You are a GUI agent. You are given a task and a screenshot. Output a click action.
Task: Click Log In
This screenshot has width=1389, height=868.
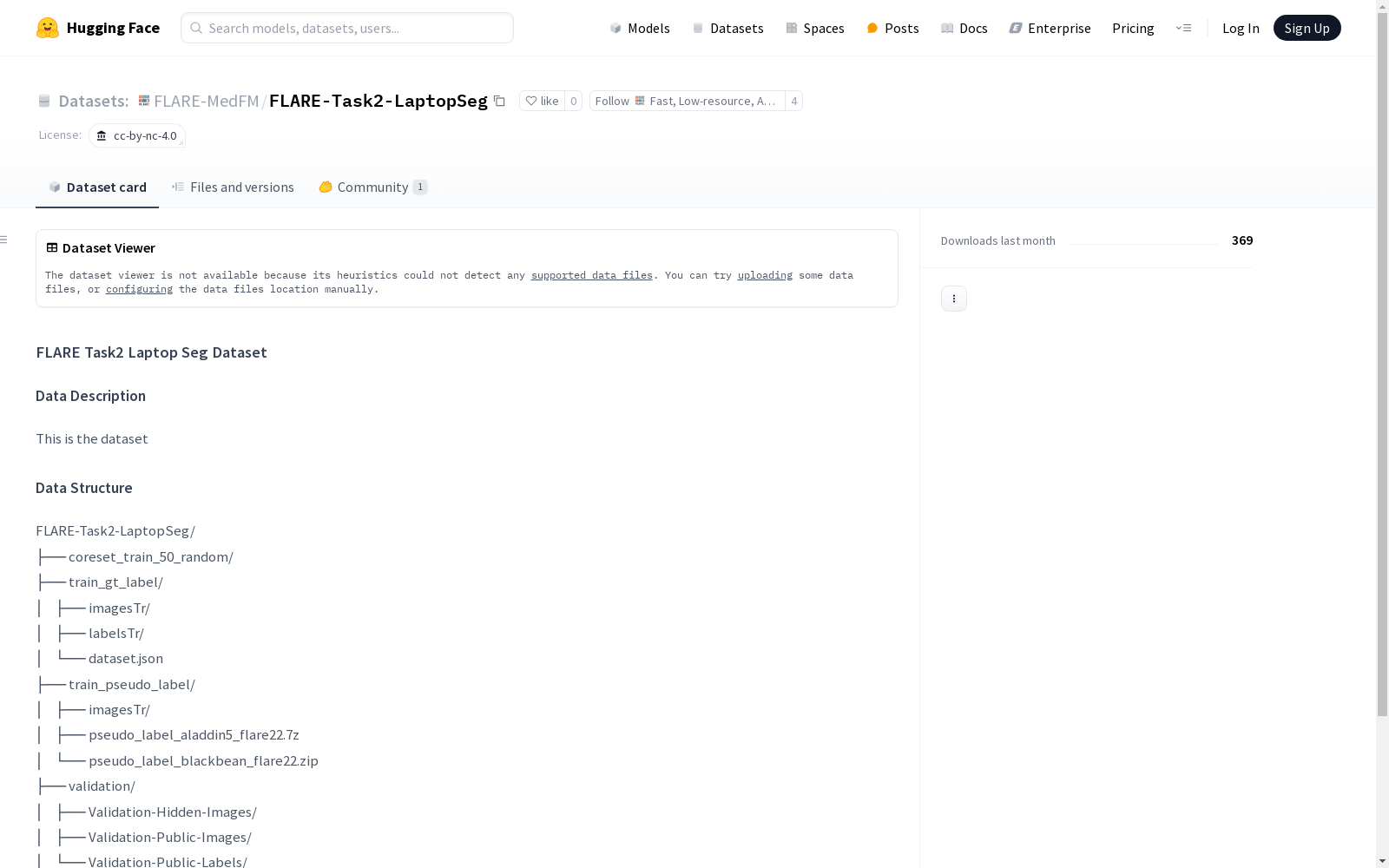click(x=1241, y=28)
